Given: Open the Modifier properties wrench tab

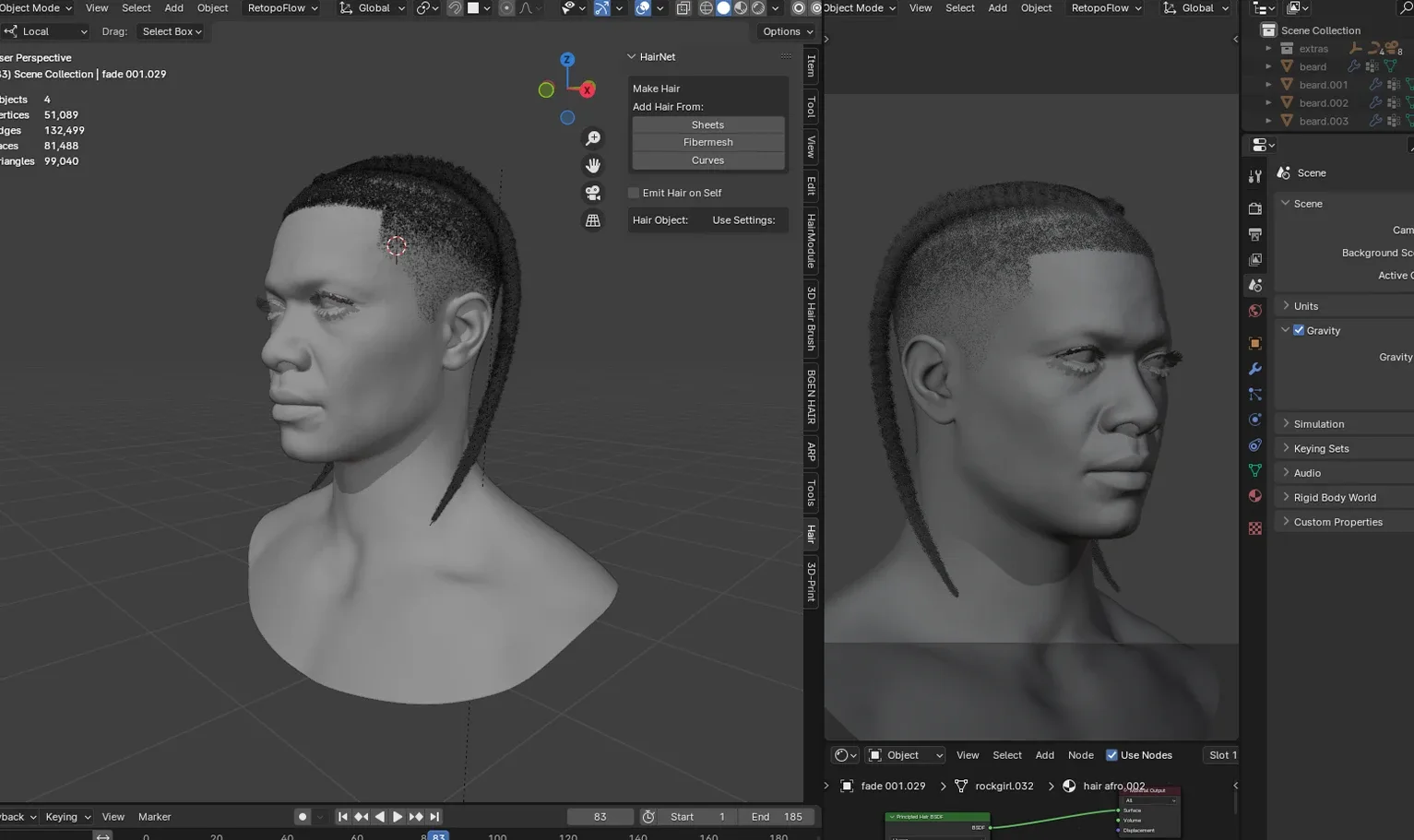Looking at the screenshot, I should pyautogui.click(x=1254, y=369).
